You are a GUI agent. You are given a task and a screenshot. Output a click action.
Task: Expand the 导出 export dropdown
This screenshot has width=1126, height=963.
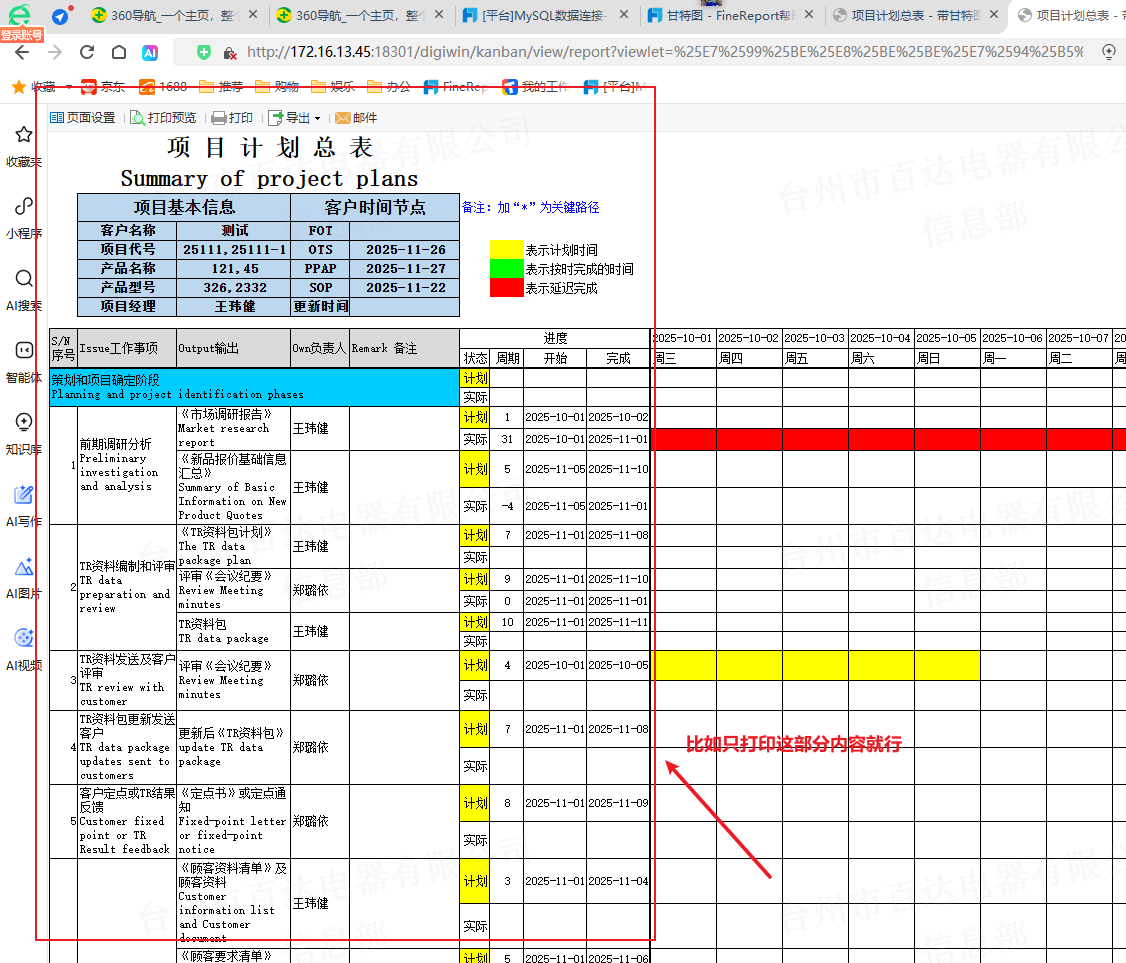click(295, 118)
